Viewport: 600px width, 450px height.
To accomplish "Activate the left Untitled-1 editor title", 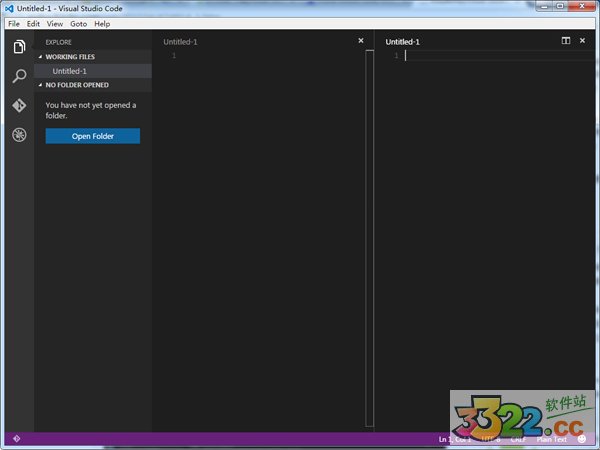I will click(x=180, y=42).
